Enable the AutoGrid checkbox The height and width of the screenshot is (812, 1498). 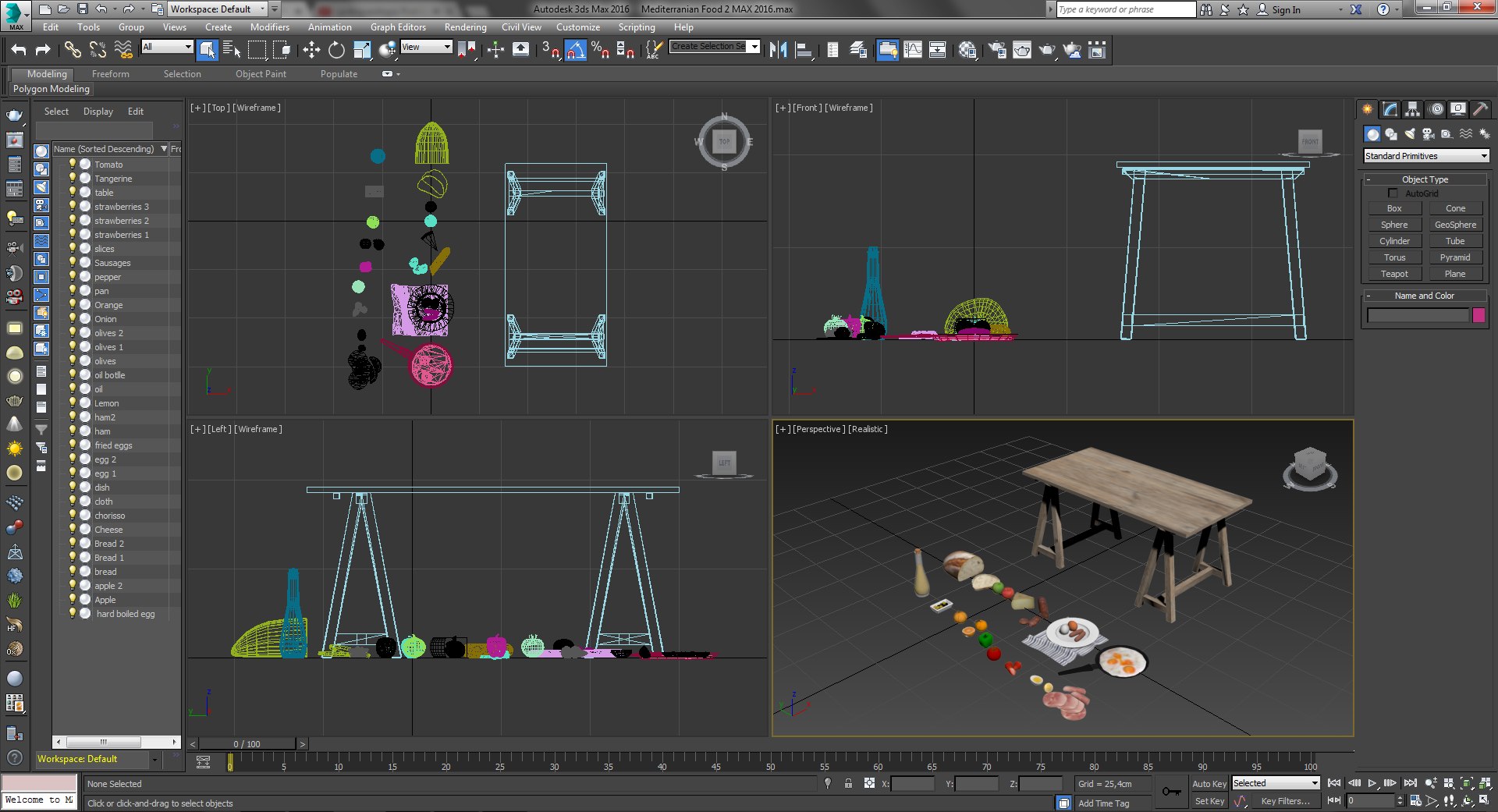pos(1393,193)
